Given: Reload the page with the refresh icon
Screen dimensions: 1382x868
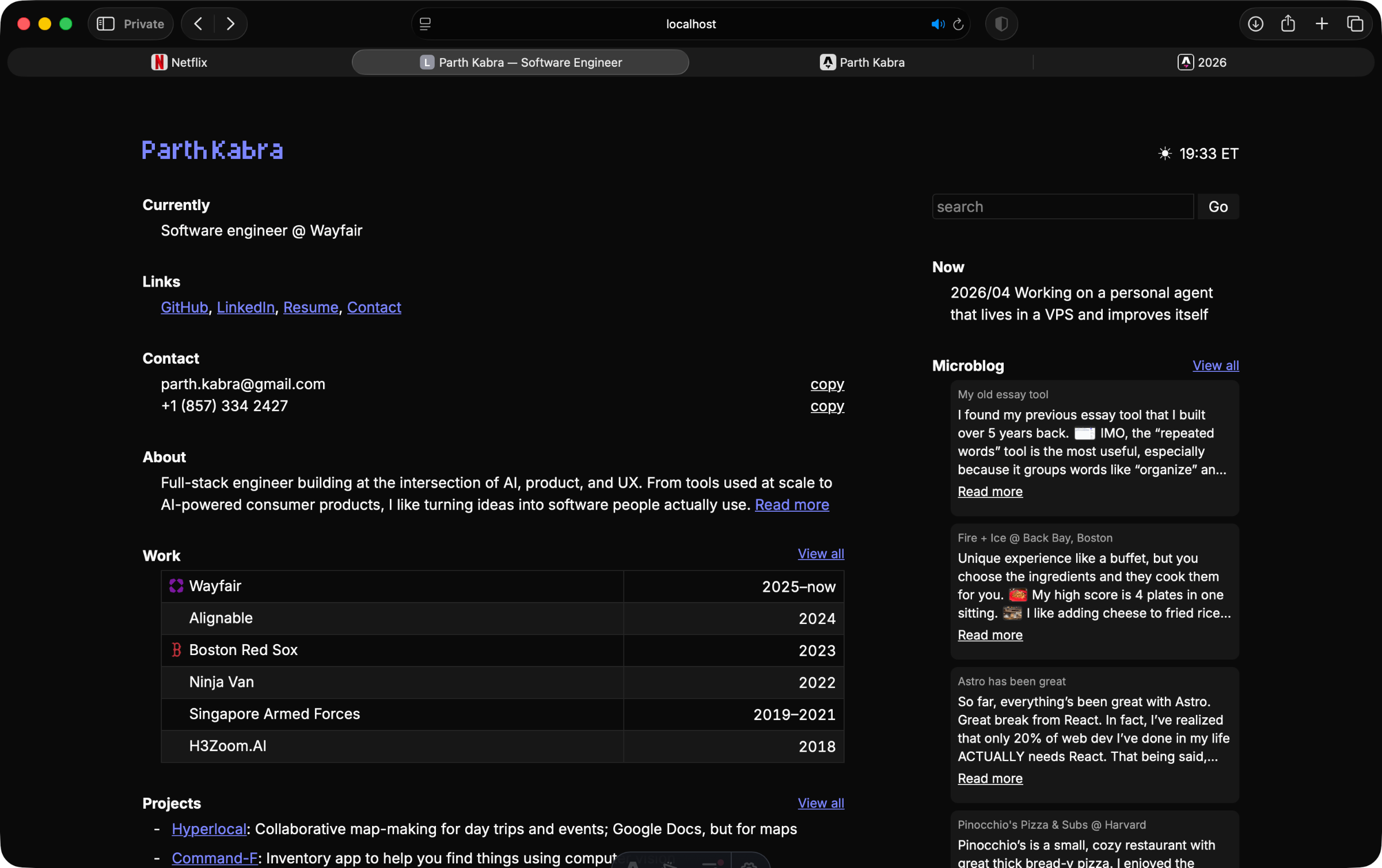Looking at the screenshot, I should 958,24.
